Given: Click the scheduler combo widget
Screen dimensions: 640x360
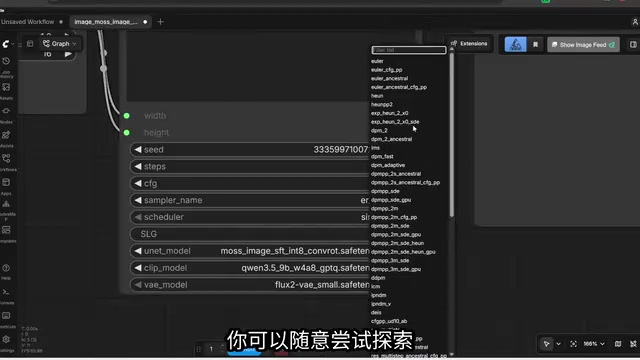Looking at the screenshot, I should pos(250,217).
